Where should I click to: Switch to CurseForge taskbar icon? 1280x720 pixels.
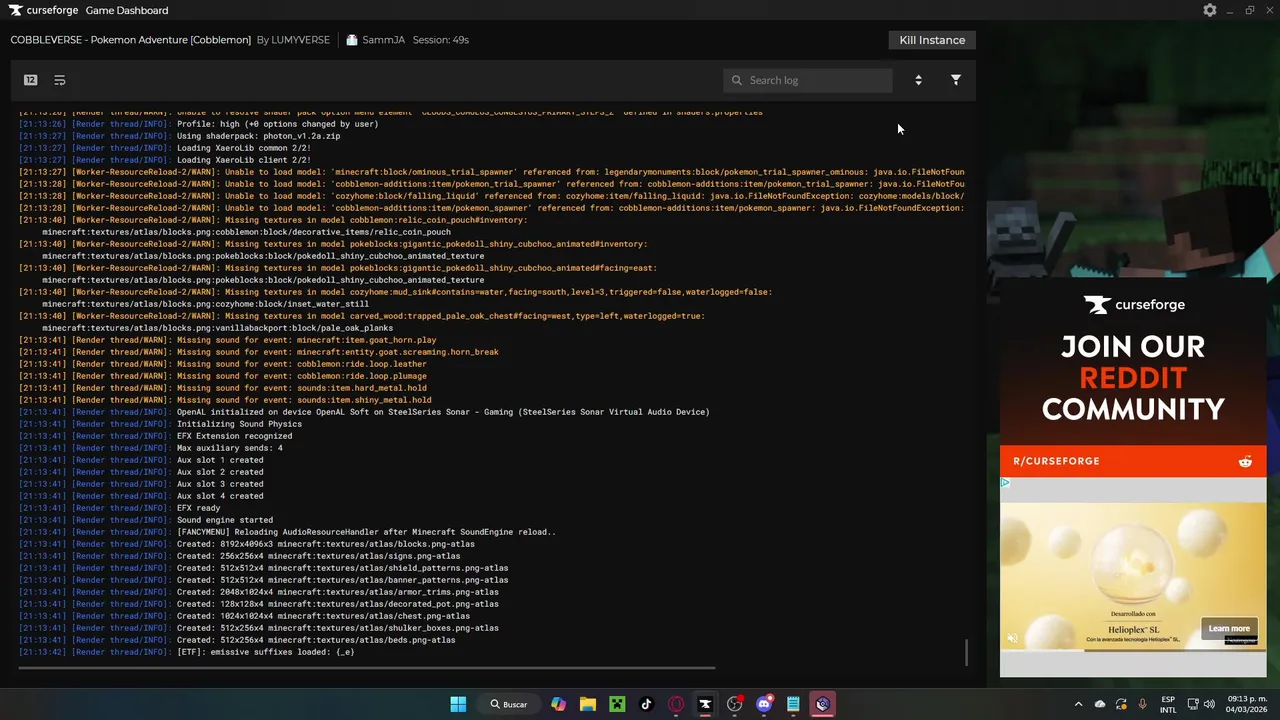tap(705, 704)
